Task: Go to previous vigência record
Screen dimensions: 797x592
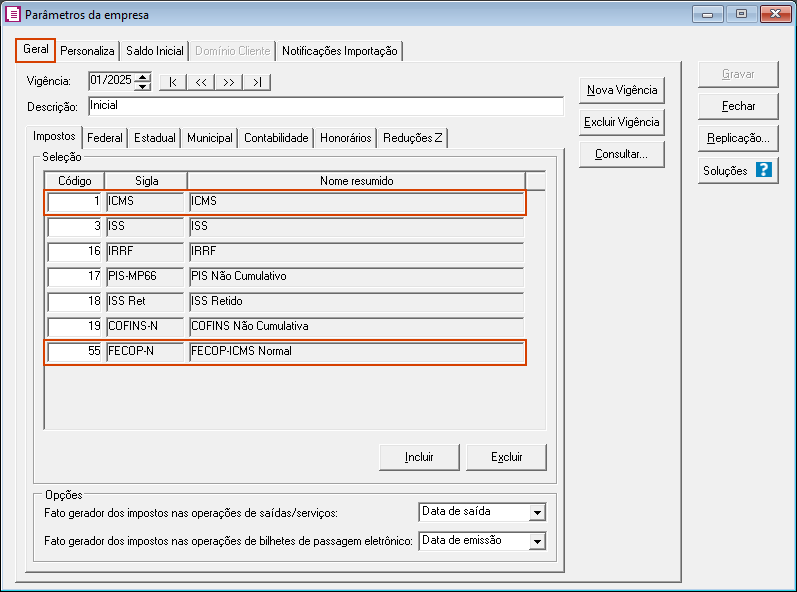Action: [x=201, y=82]
